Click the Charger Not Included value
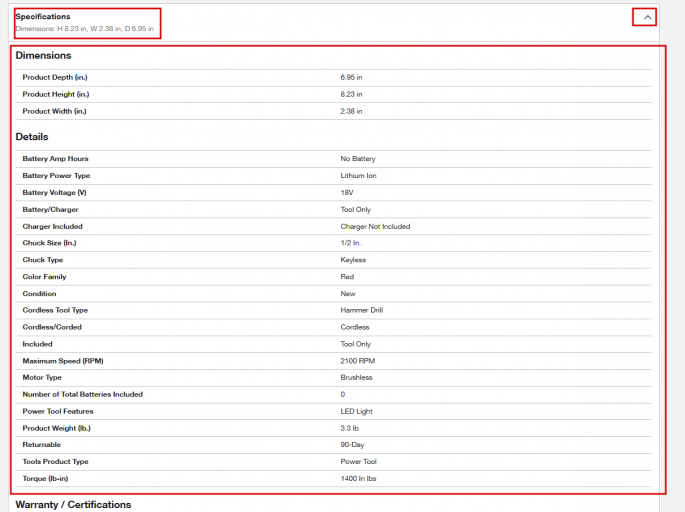This screenshot has width=685, height=512. pyautogui.click(x=375, y=226)
